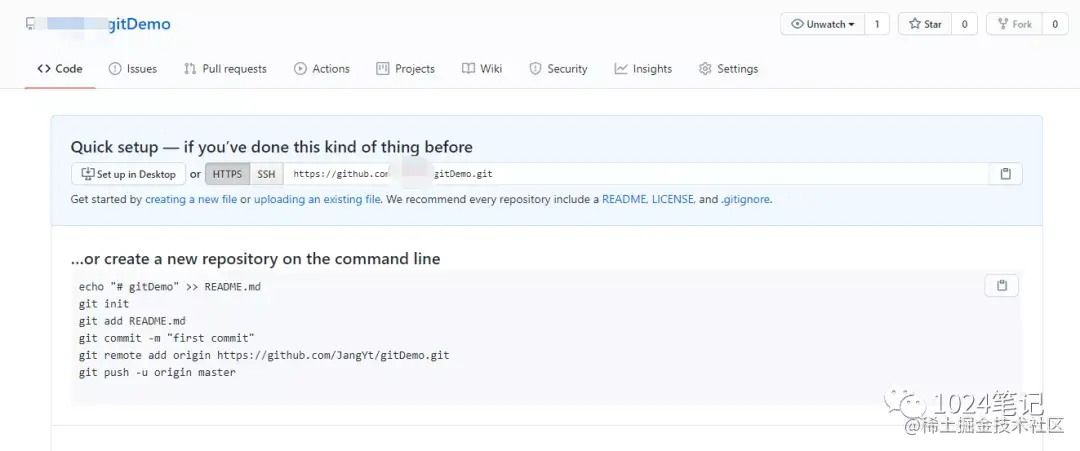Click the 'git init' command line
The image size is (1080, 451).
(x=104, y=304)
